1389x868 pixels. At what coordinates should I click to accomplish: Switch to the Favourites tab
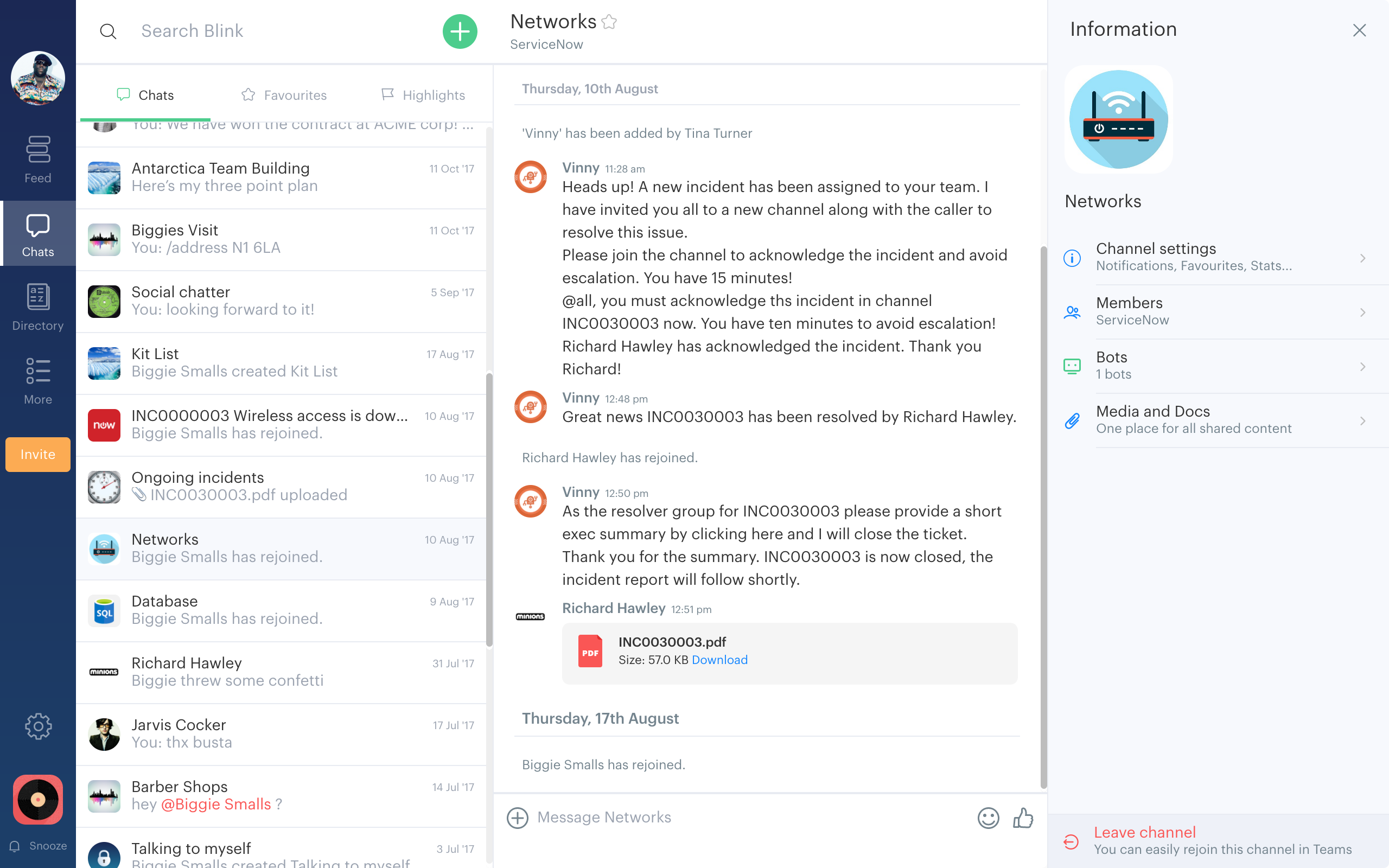(284, 95)
